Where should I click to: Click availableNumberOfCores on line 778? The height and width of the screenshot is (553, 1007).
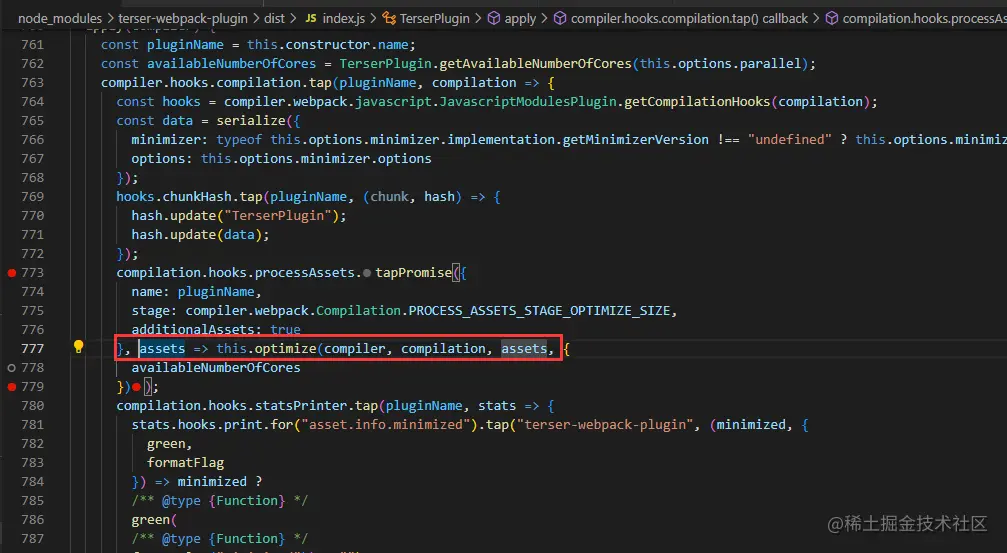pos(216,368)
